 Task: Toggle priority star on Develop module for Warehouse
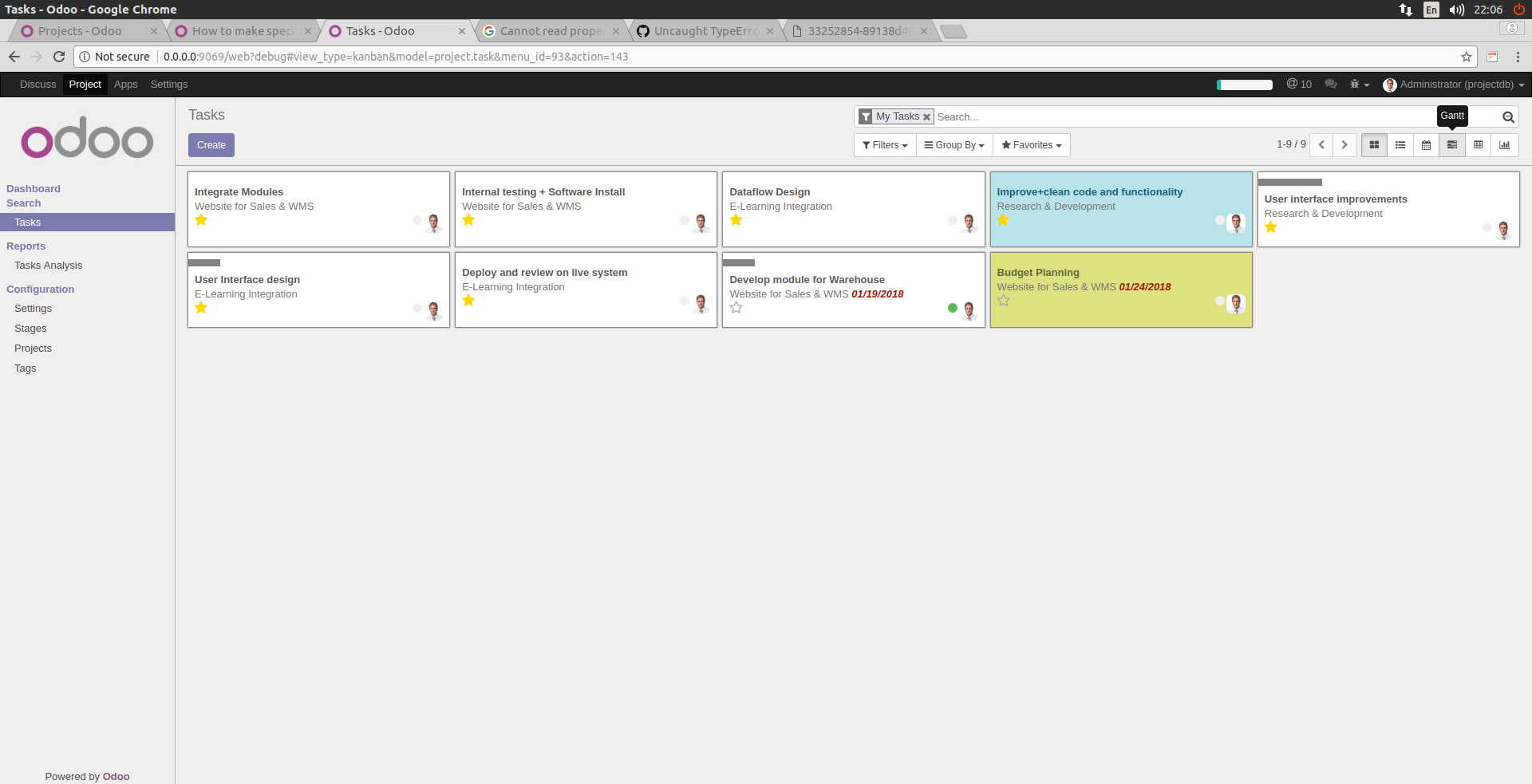736,307
